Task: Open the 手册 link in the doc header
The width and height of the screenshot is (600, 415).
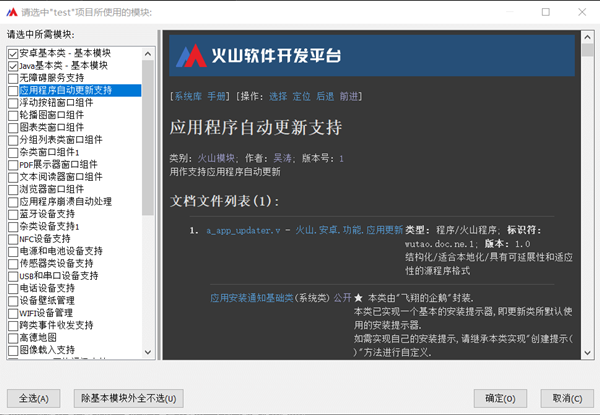Action: coord(217,97)
